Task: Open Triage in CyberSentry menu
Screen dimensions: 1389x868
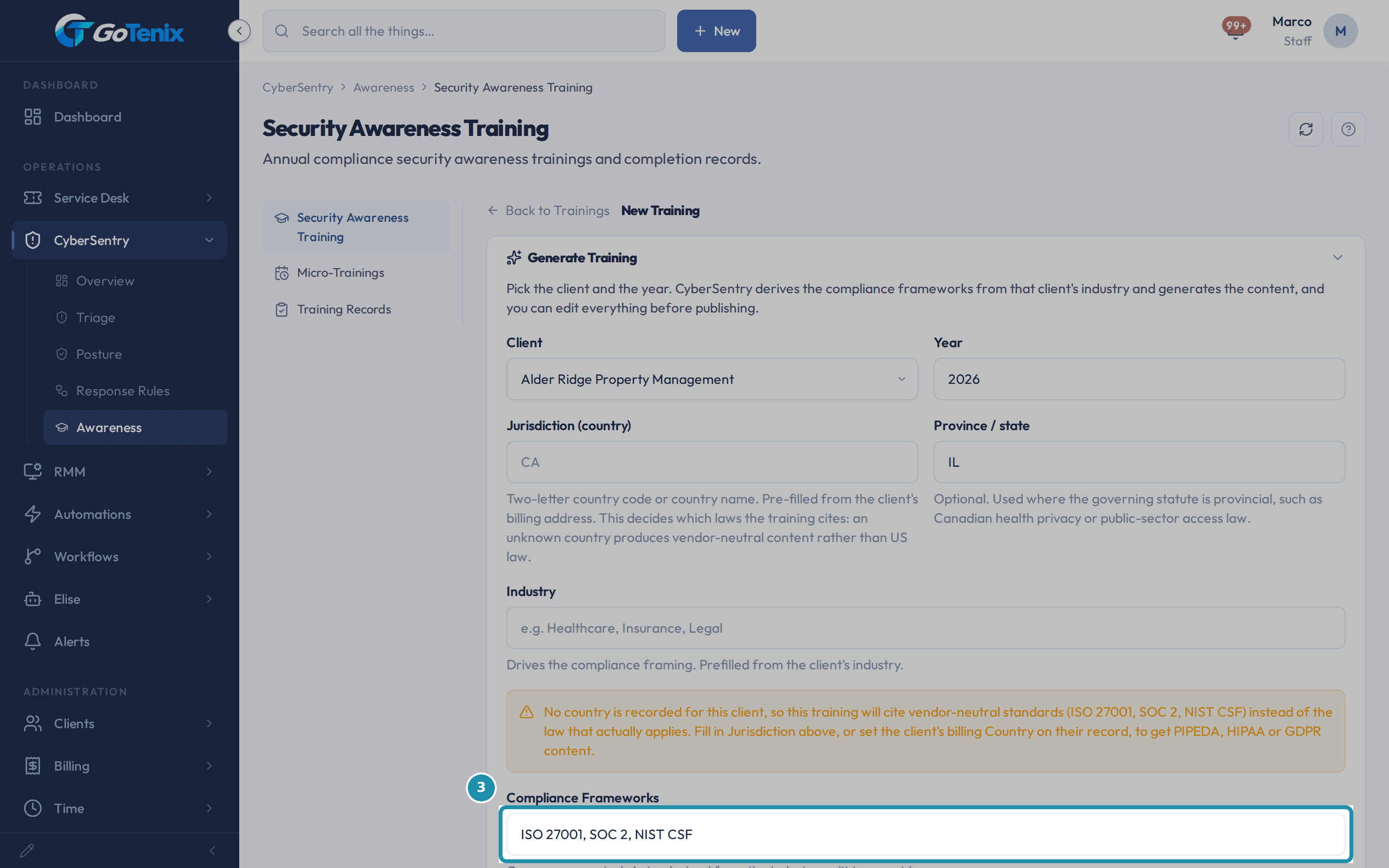Action: 135,317
